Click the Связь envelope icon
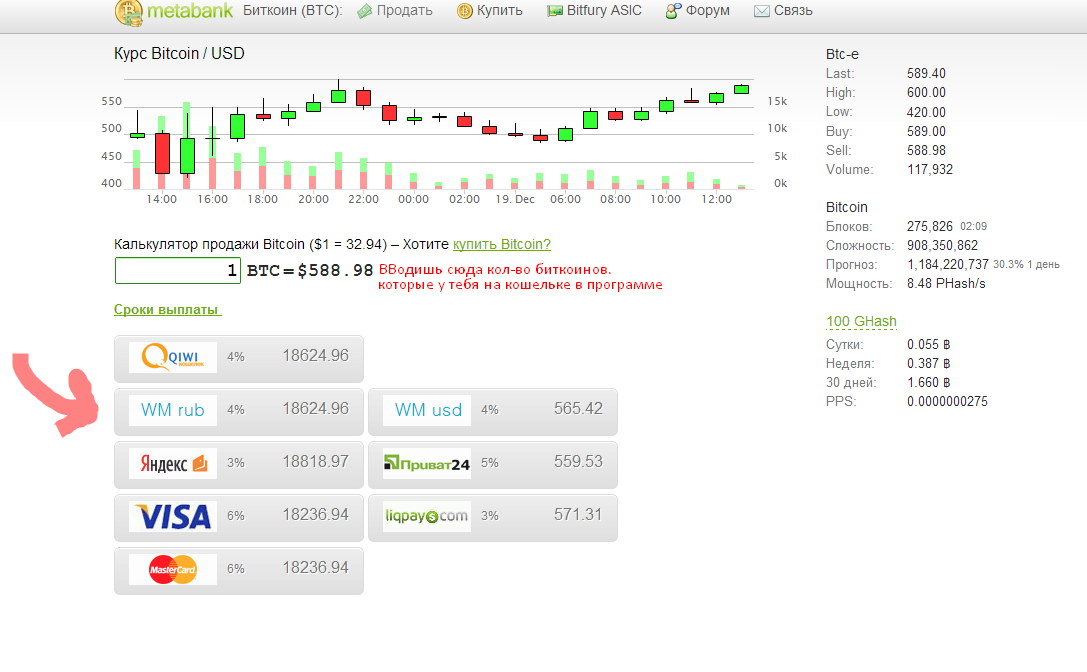The image size is (1087, 672). pos(762,11)
